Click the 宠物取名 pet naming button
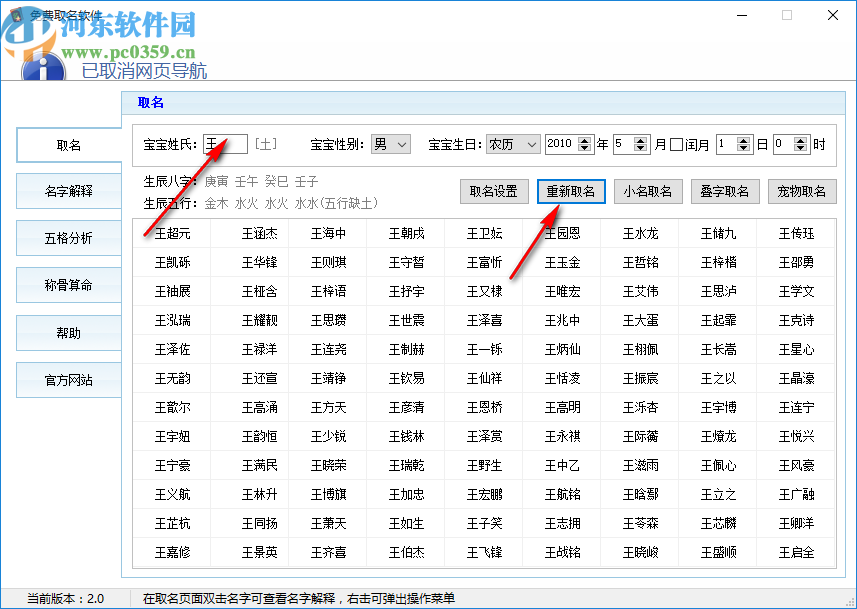The width and height of the screenshot is (857, 609). [802, 191]
